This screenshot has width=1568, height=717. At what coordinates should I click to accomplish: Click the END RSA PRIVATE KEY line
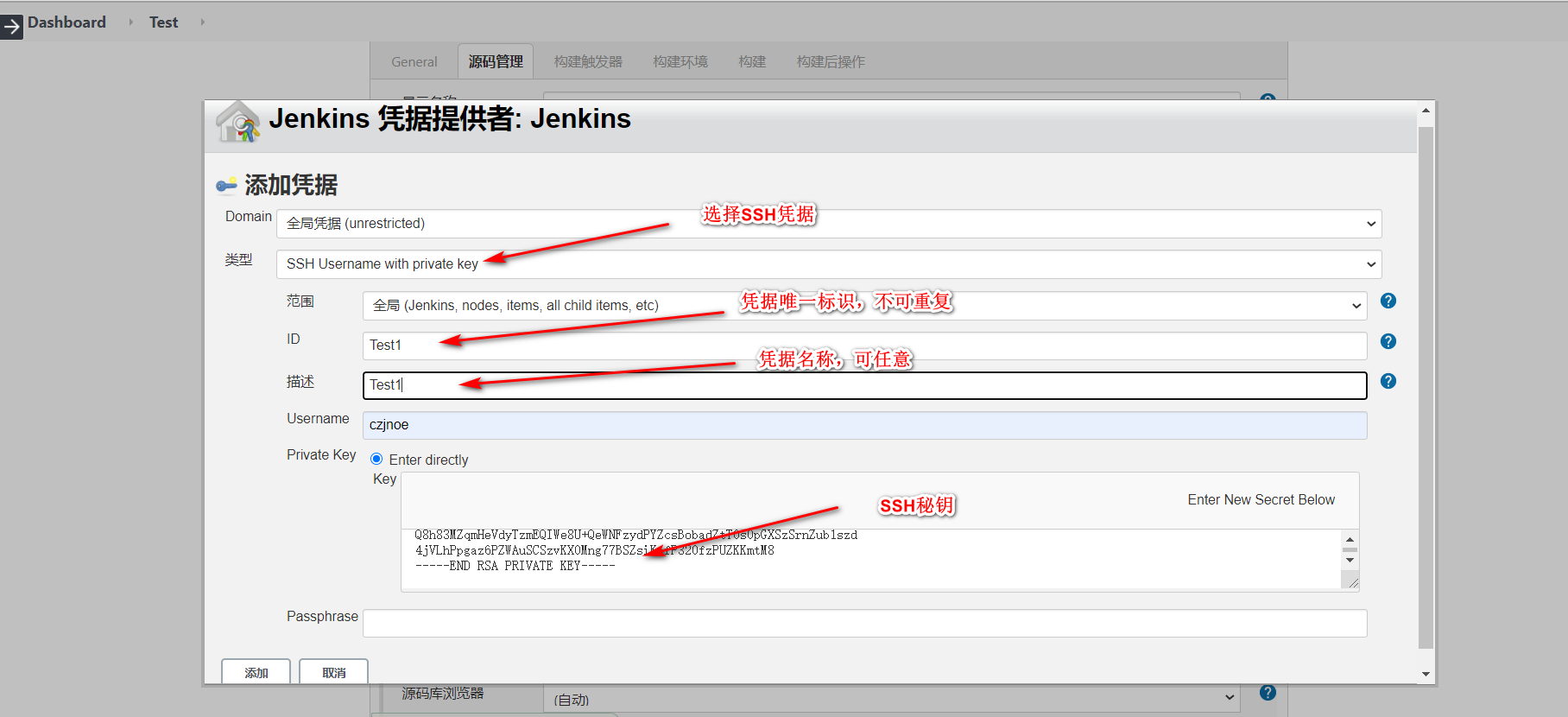515,566
